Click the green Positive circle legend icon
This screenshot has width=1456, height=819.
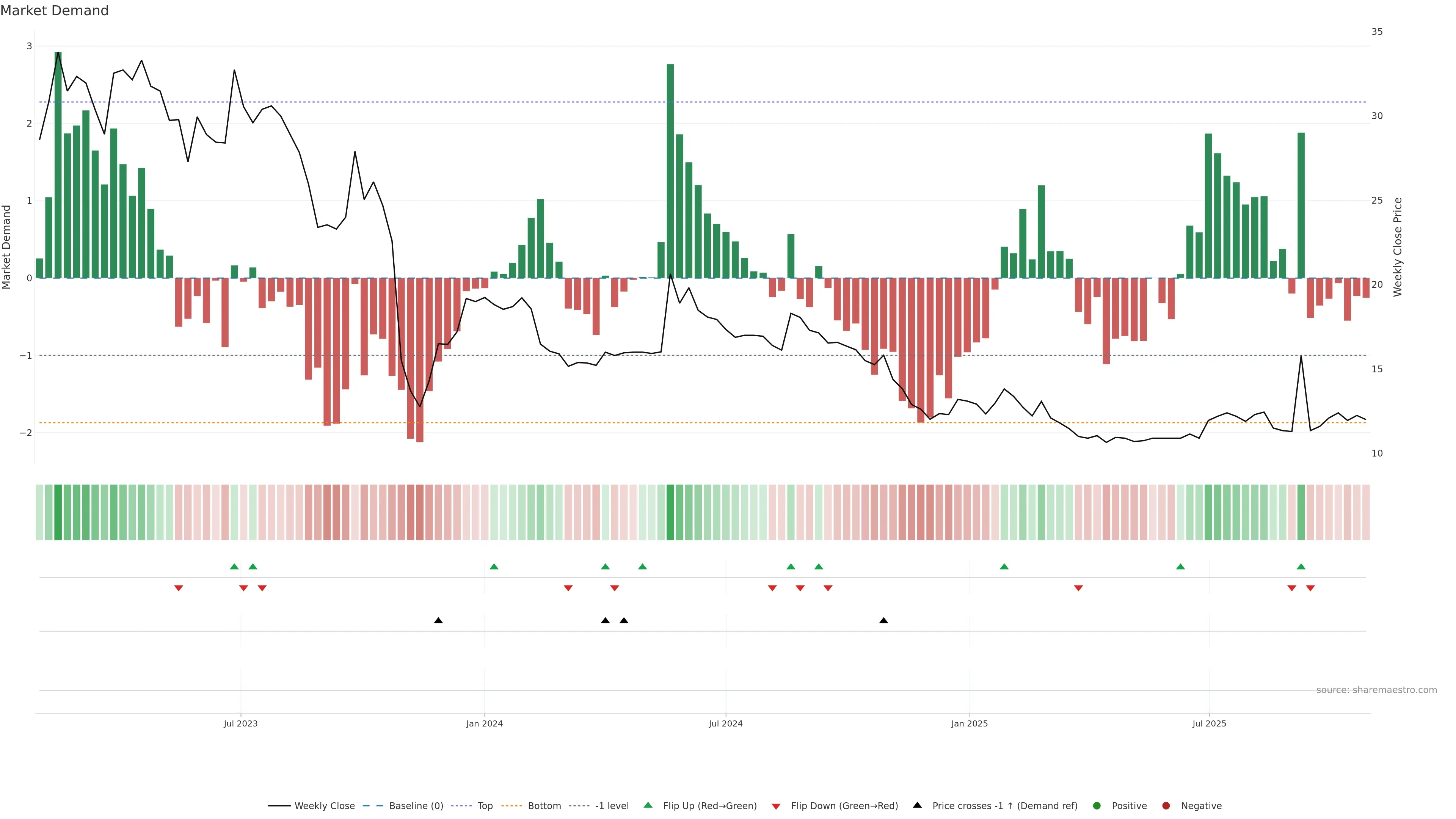coord(1097,805)
